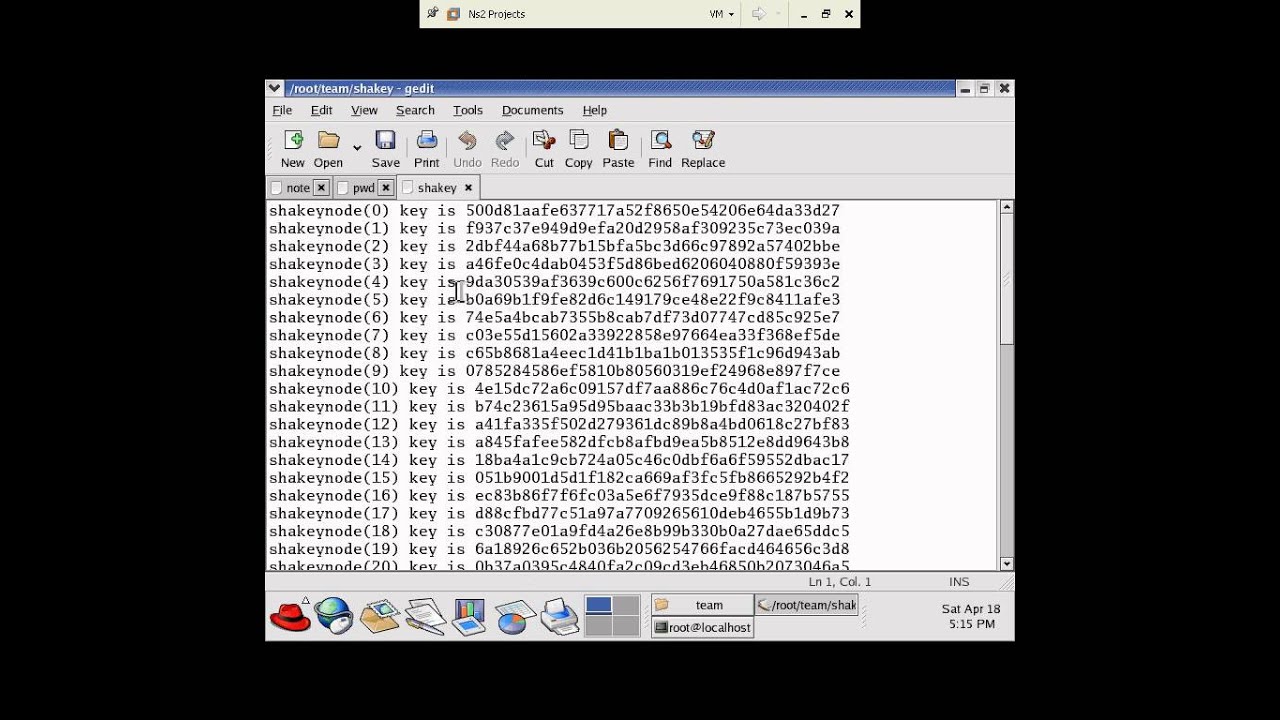Open the View menu
Viewport: 1280px width, 720px height.
point(364,110)
